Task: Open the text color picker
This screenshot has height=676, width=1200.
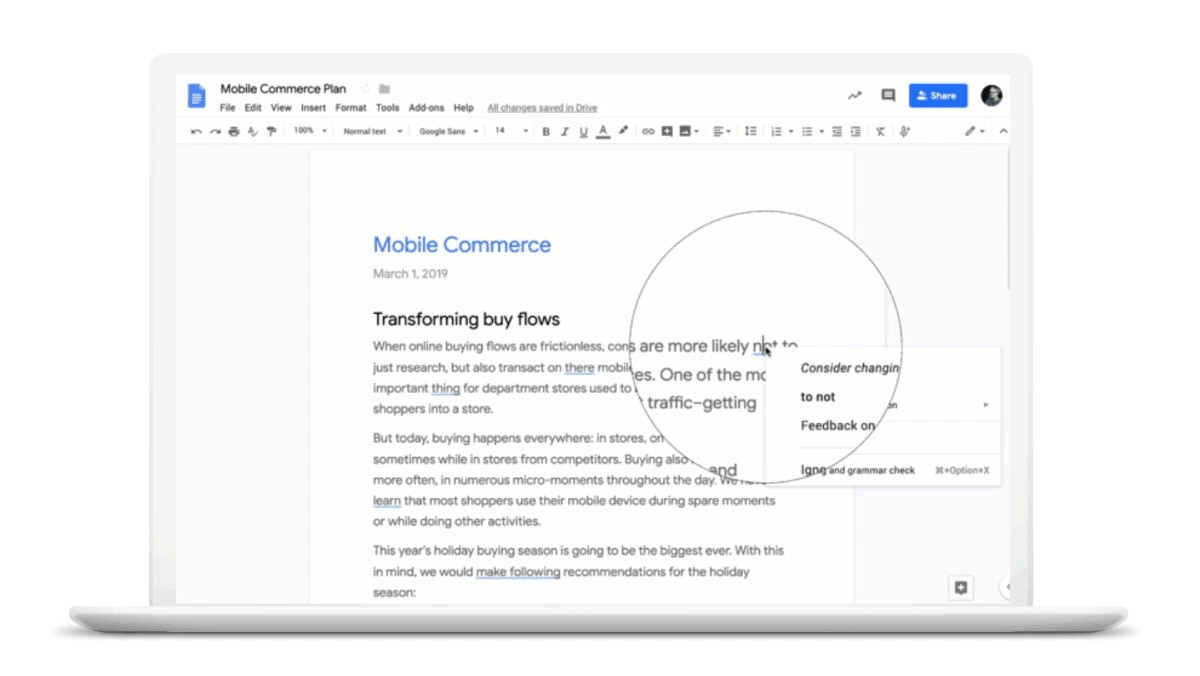Action: (603, 132)
